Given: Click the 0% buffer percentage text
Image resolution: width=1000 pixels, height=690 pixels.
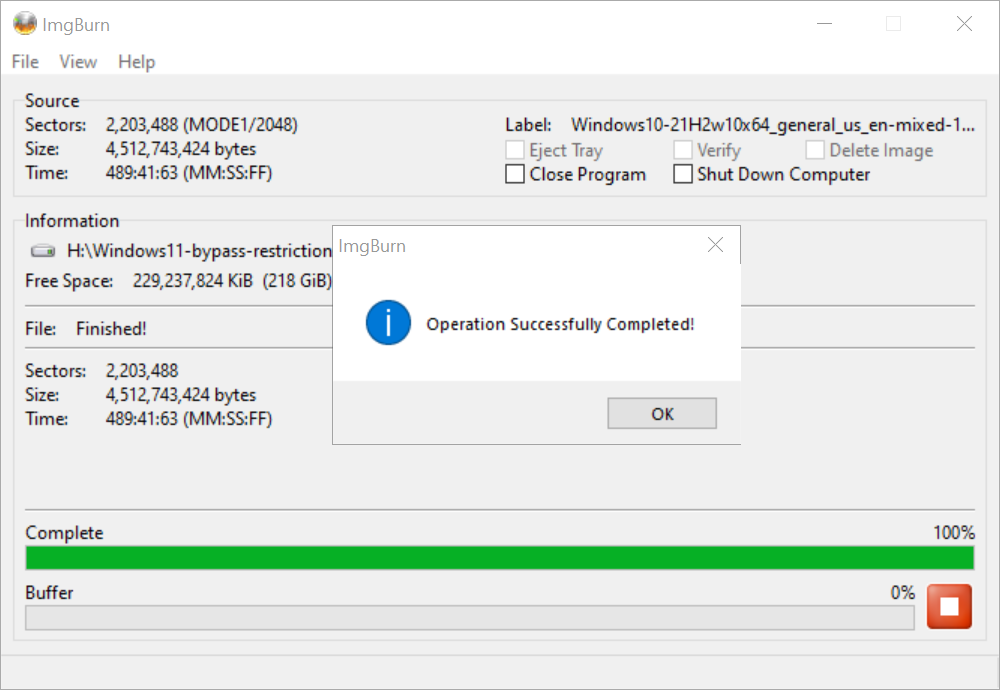Looking at the screenshot, I should [902, 592].
